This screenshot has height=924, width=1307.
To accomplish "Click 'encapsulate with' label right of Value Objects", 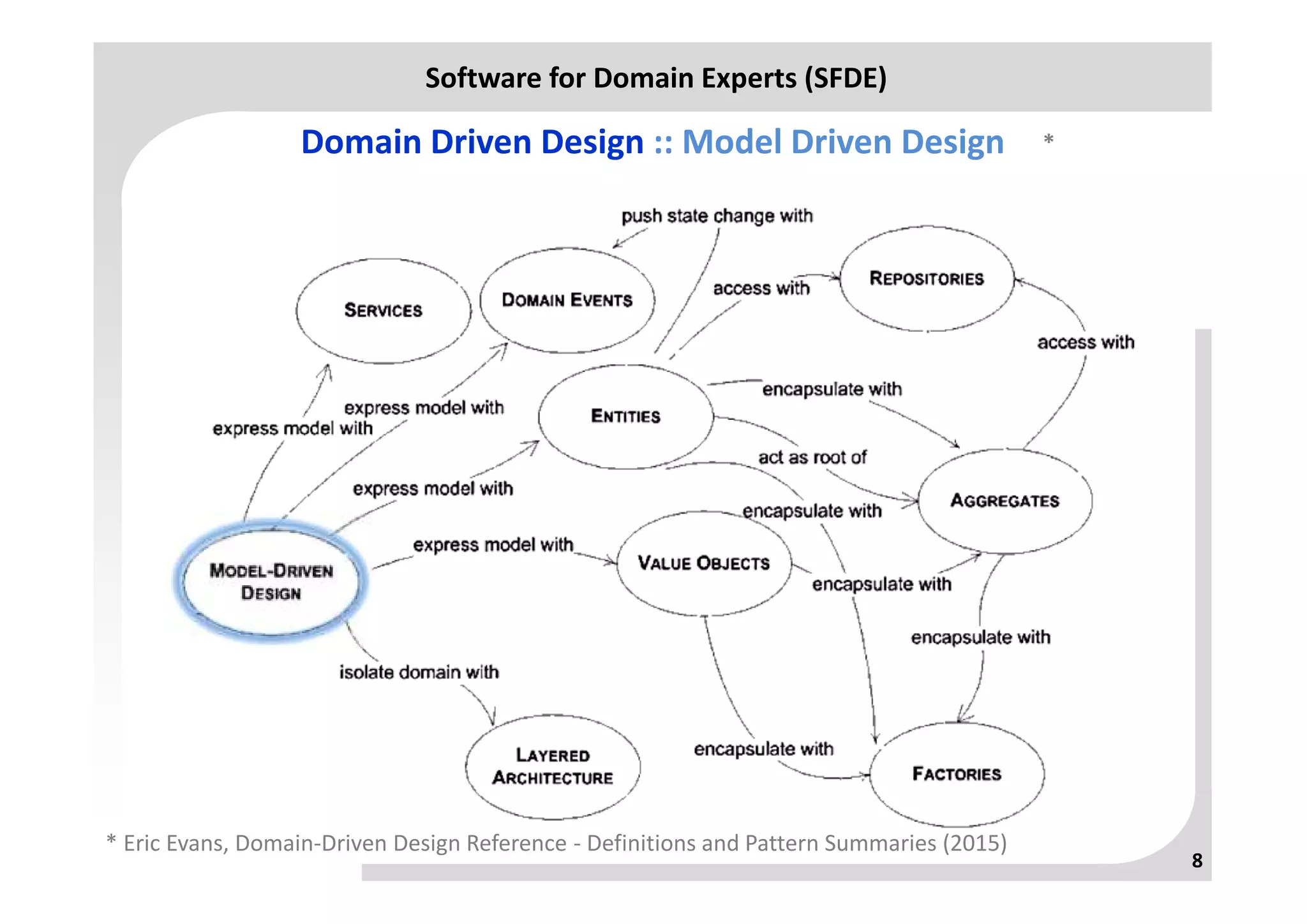I will coord(881,585).
